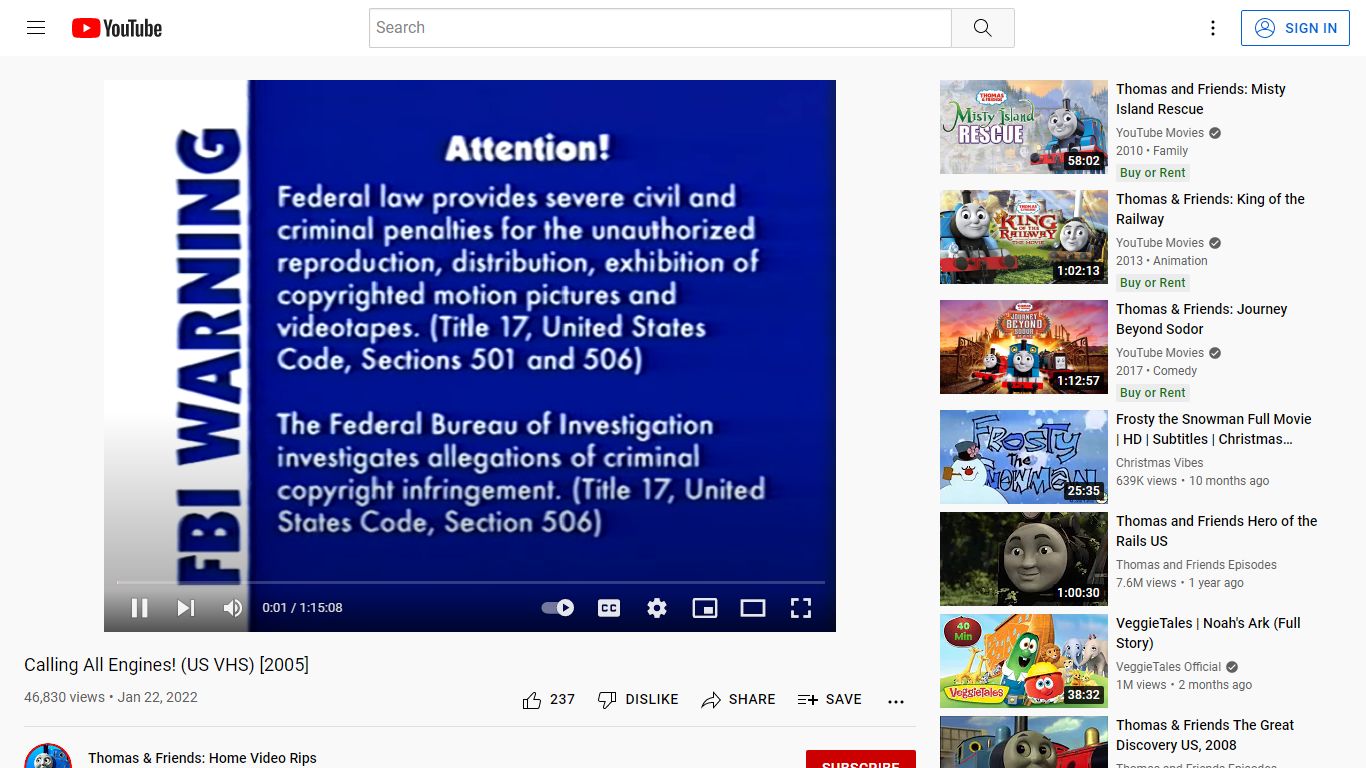Click the video title 'Calling All Engines! (US VHS) [2005]'
The width and height of the screenshot is (1366, 768).
[x=166, y=665]
